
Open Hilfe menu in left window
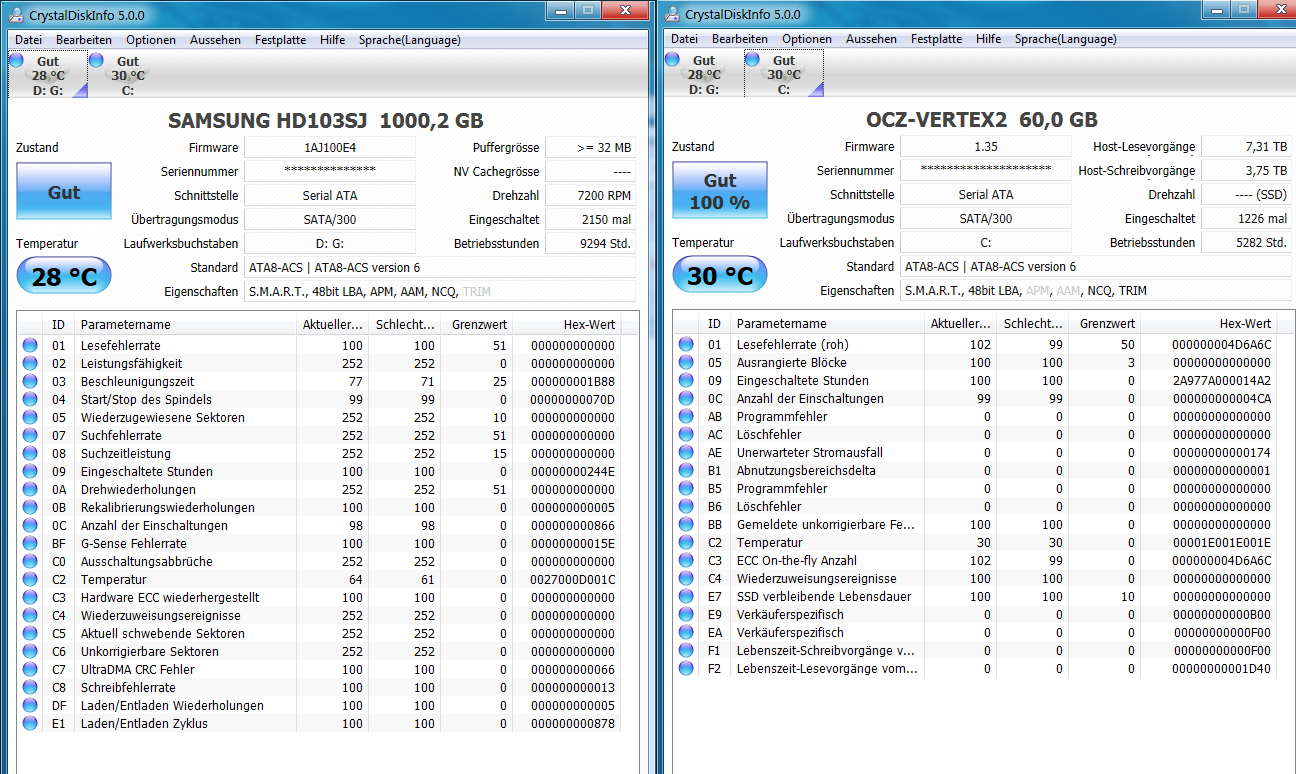click(333, 40)
